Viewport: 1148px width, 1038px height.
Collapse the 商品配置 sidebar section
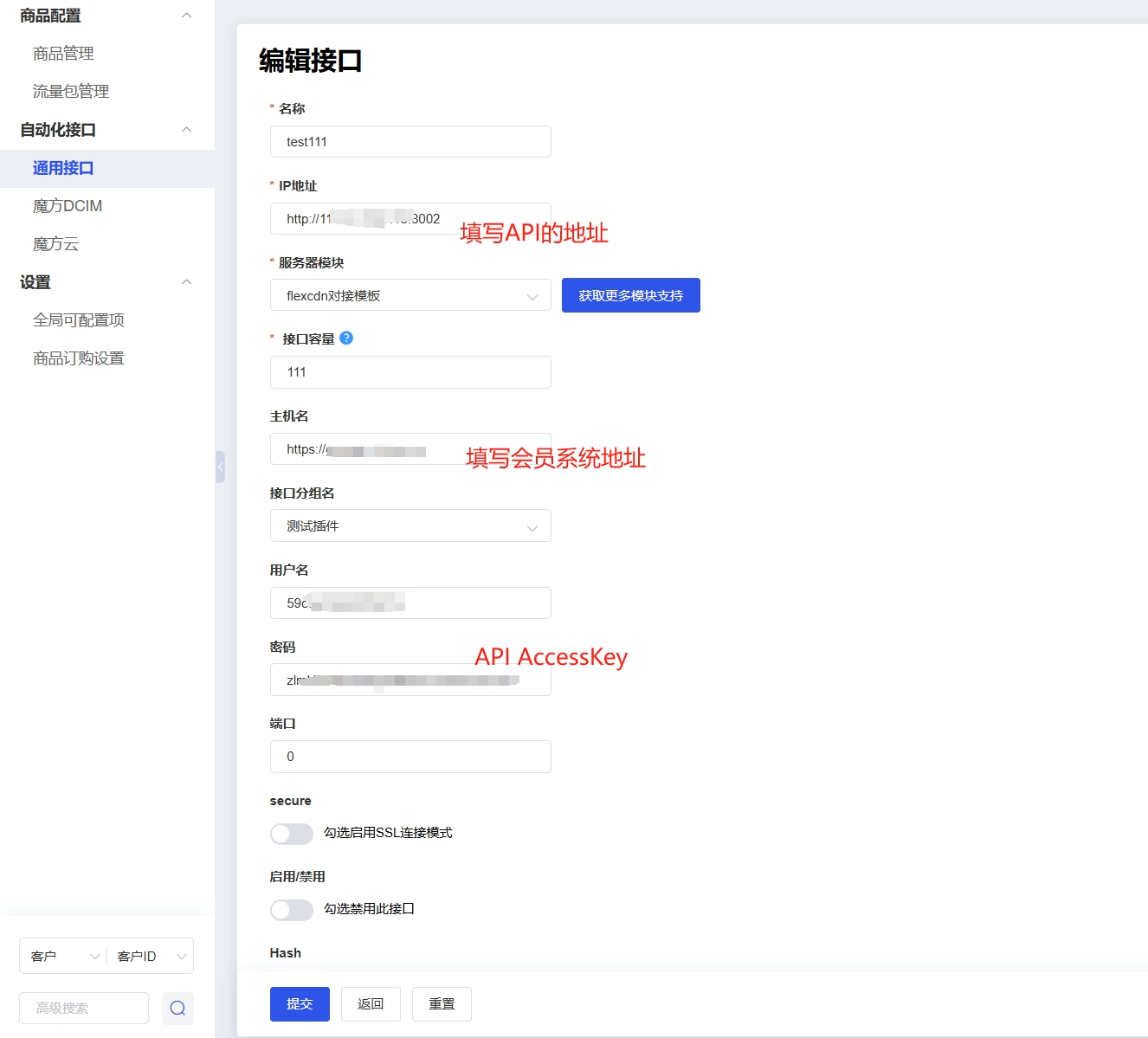coord(186,15)
